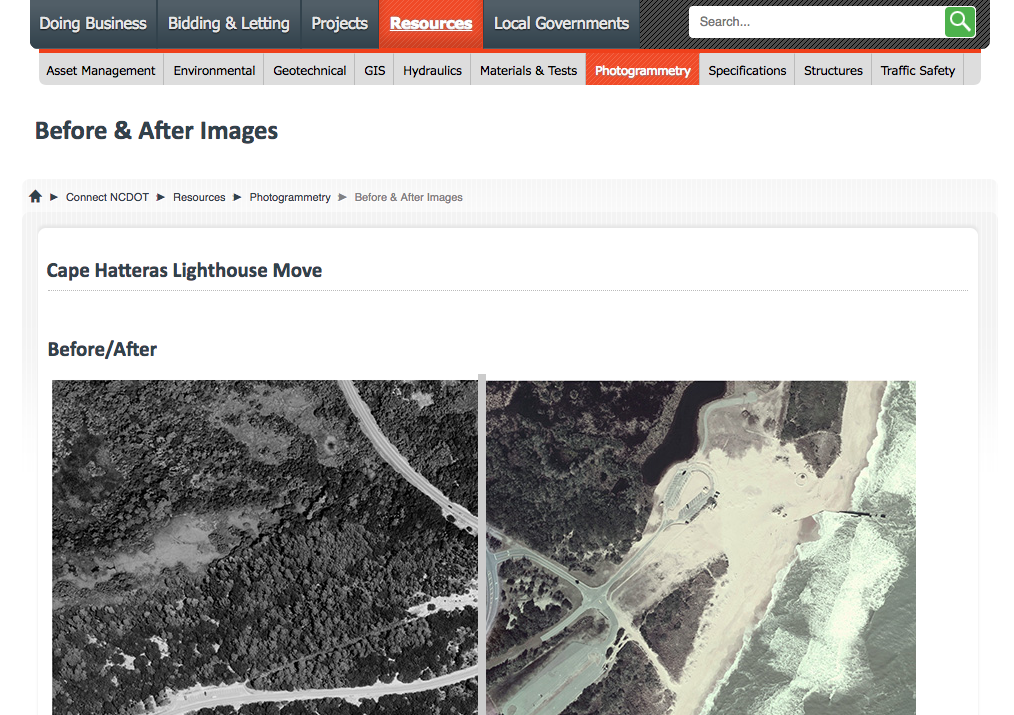Open the Local Governments menu
Viewport: 1014px width, 715px height.
pyautogui.click(x=561, y=24)
